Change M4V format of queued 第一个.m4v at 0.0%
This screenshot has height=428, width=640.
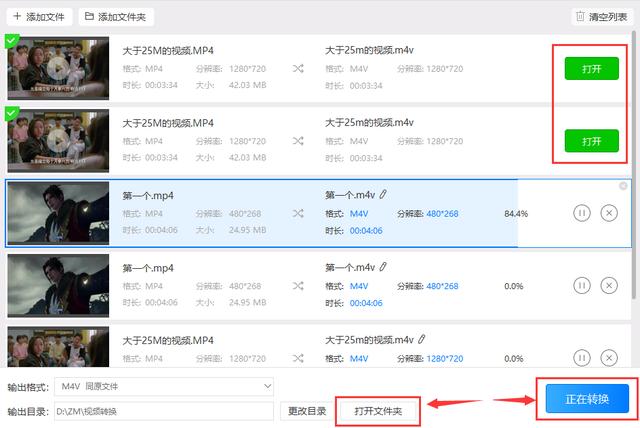(359, 286)
